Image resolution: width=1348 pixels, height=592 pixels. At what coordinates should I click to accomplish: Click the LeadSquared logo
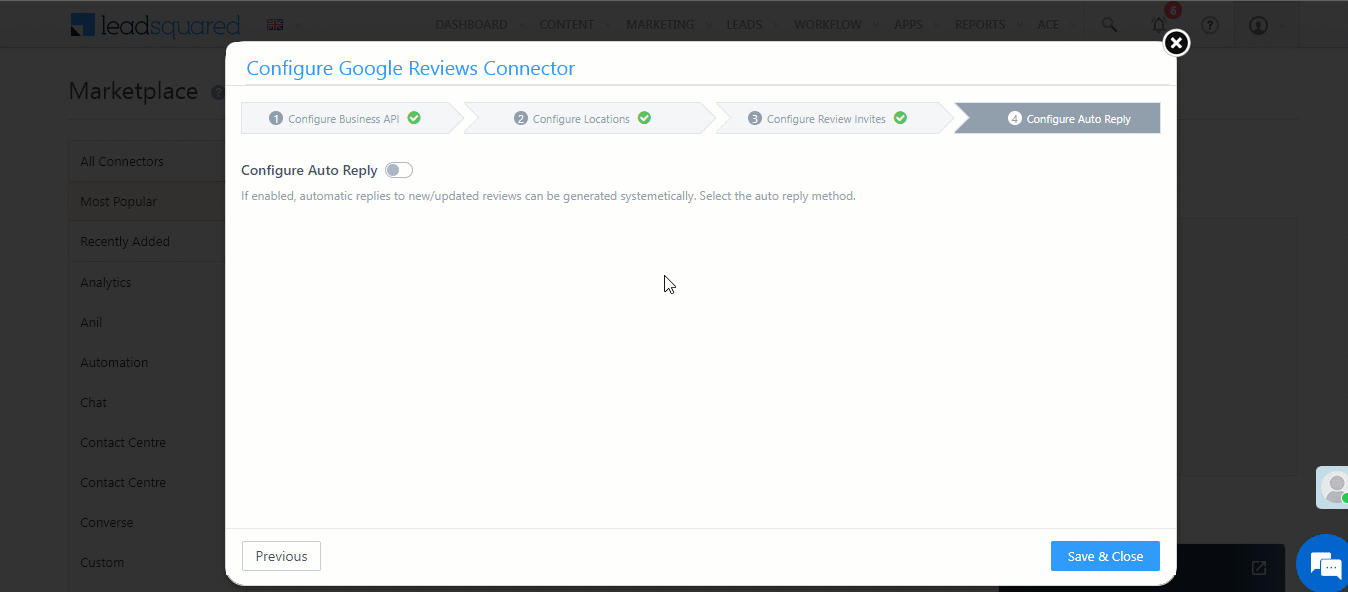coord(155,25)
